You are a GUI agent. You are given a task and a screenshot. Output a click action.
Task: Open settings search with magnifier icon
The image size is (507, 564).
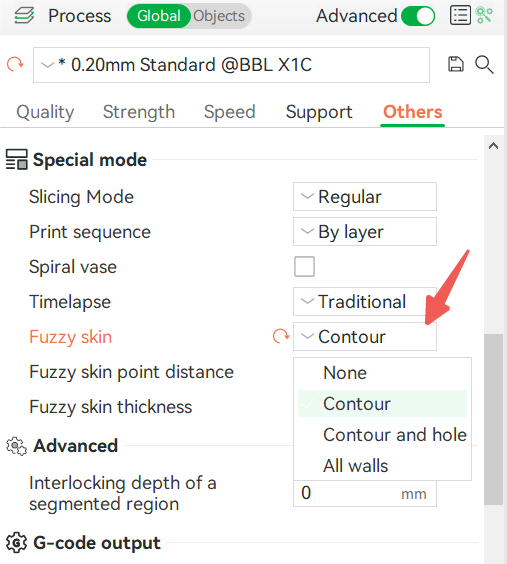484,65
